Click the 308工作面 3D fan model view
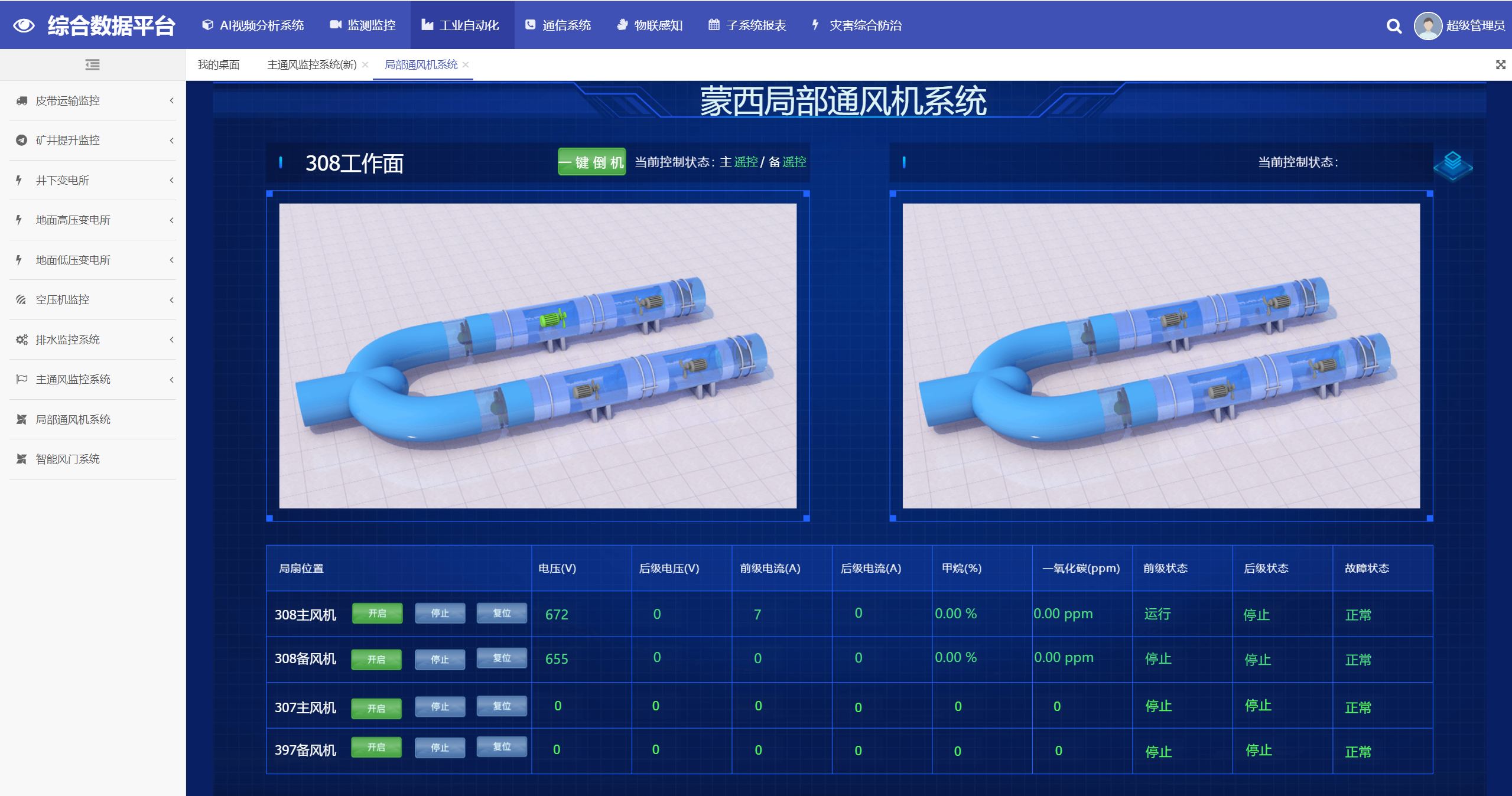The width and height of the screenshot is (1512, 796). [538, 355]
